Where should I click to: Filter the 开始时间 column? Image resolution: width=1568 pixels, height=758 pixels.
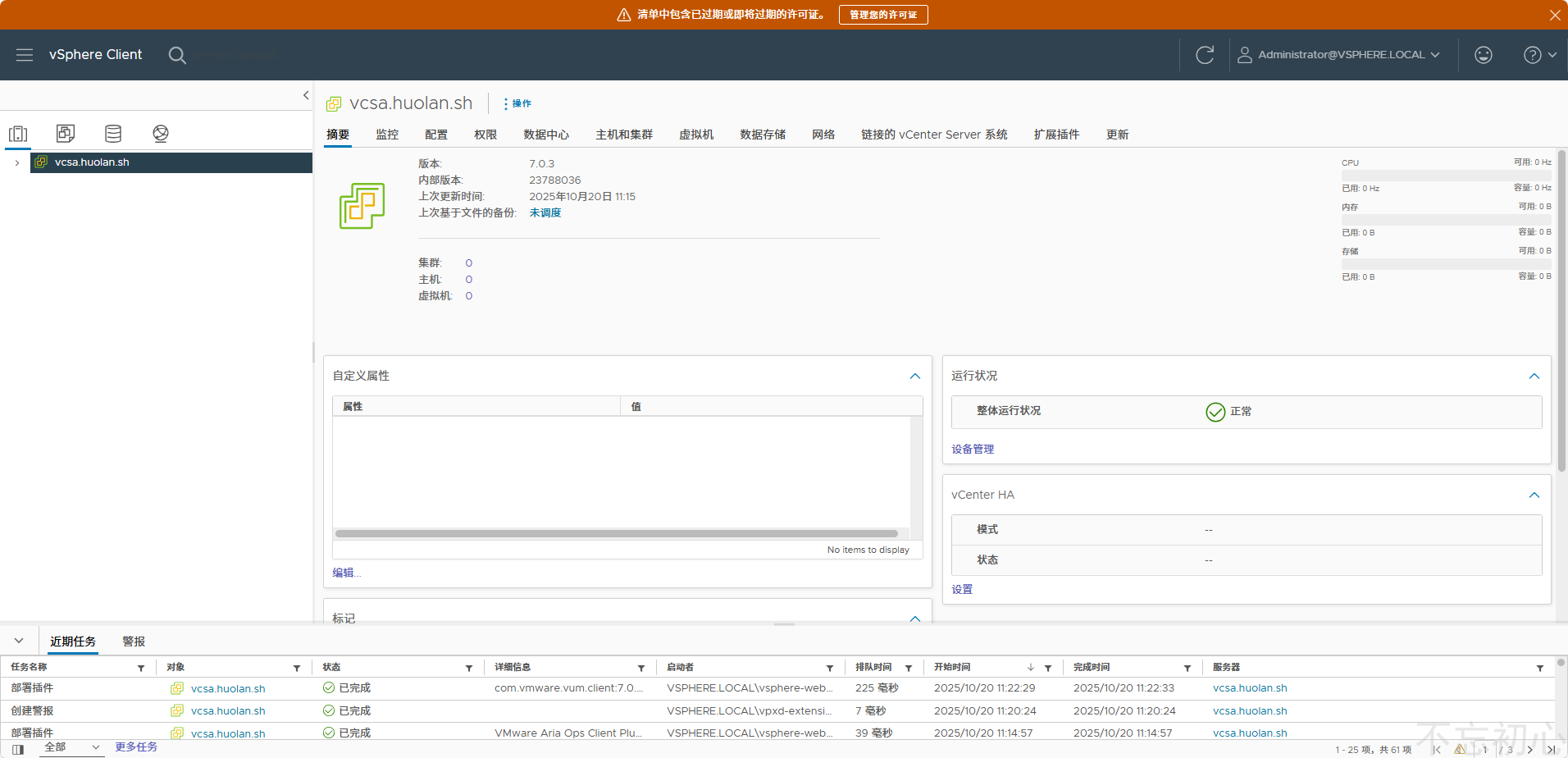click(x=1048, y=668)
